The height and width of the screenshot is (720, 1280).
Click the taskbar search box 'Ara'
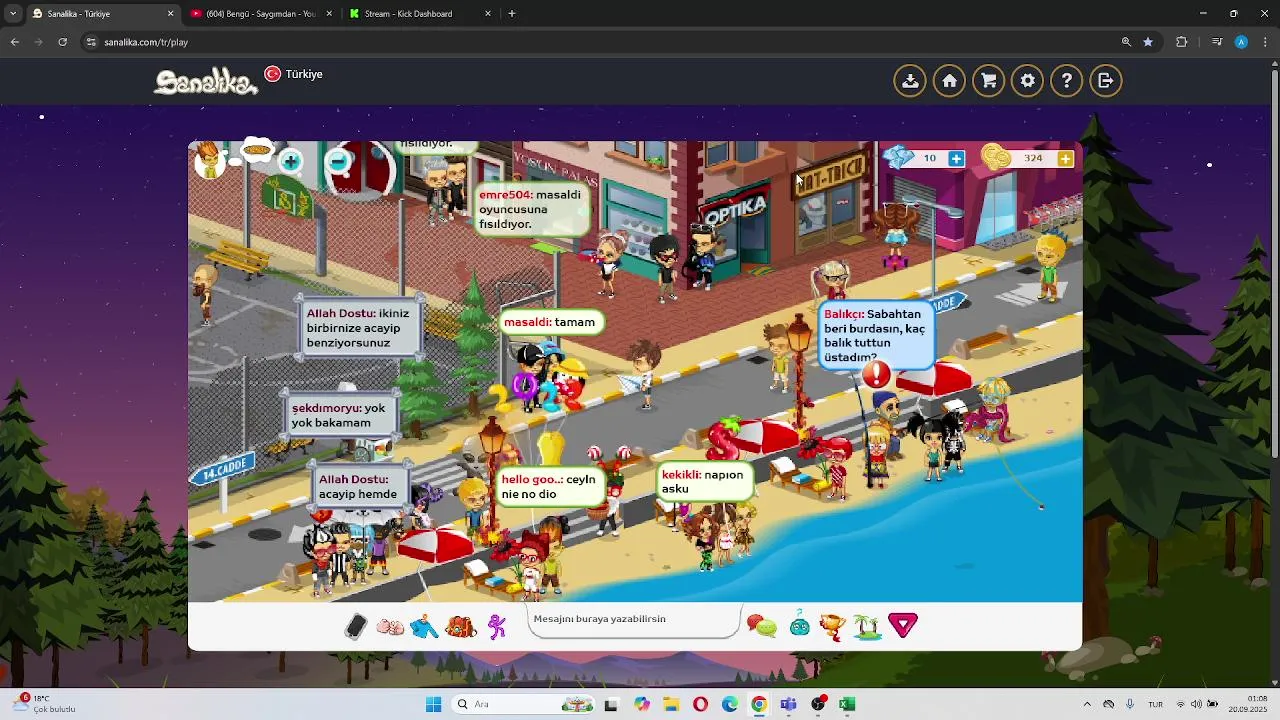point(524,704)
